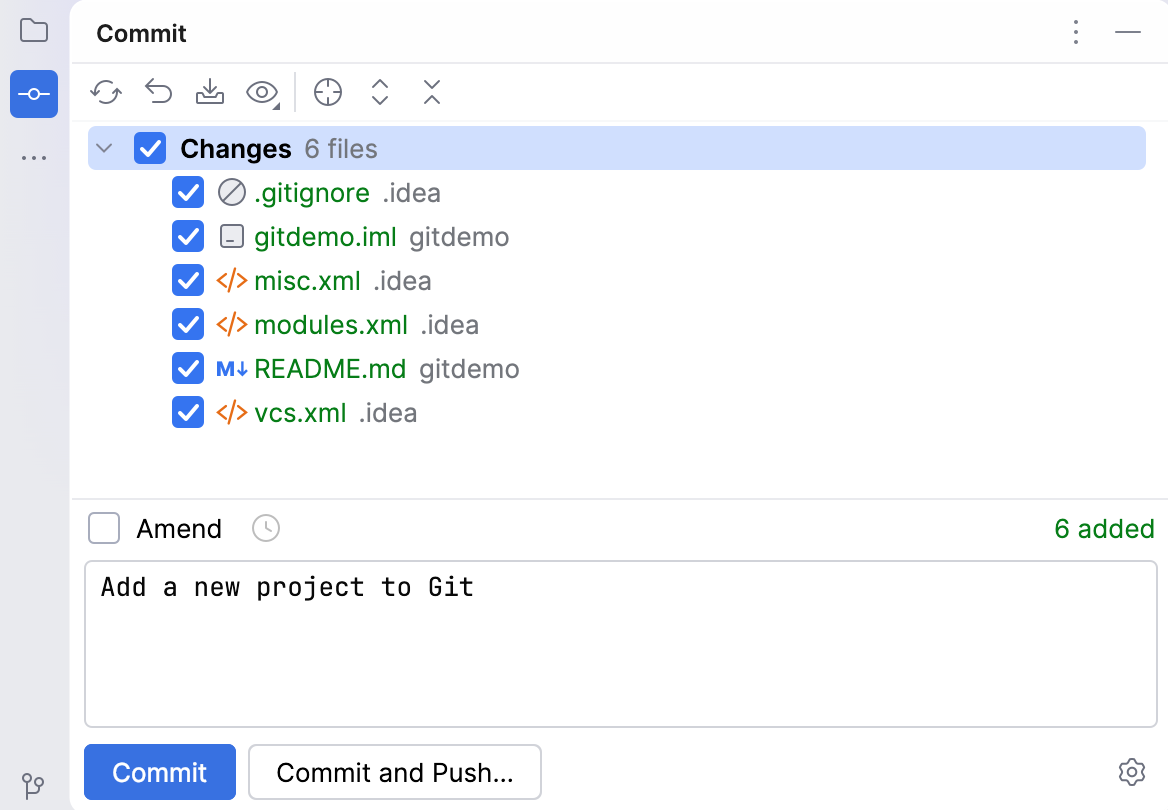Image resolution: width=1168 pixels, height=810 pixels.
Task: Open commit options with the gear icon
Action: click(1132, 772)
